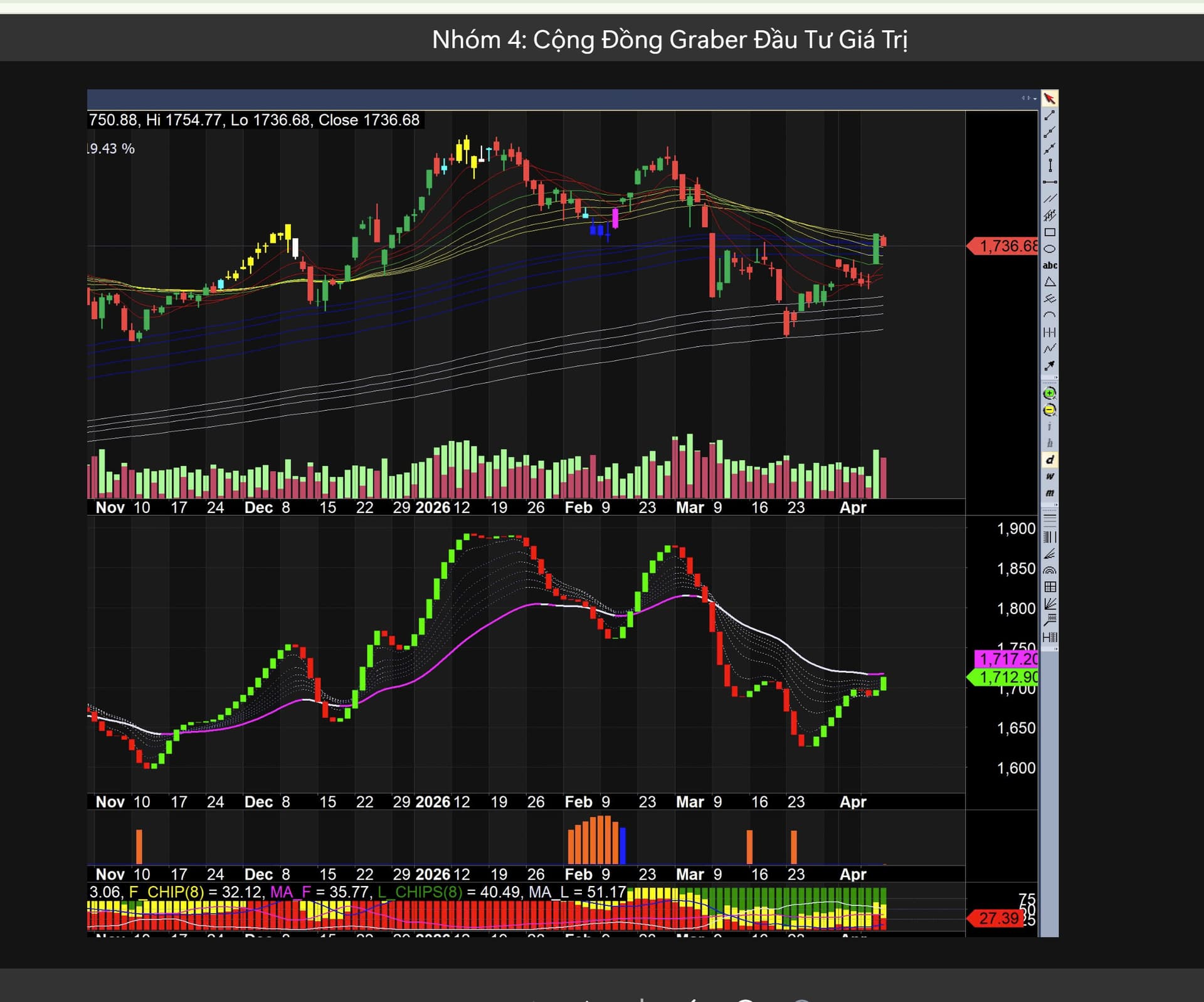The image size is (1204, 1002).
Task: Expand the interval toolbar overflow arrow
Action: [1056, 505]
